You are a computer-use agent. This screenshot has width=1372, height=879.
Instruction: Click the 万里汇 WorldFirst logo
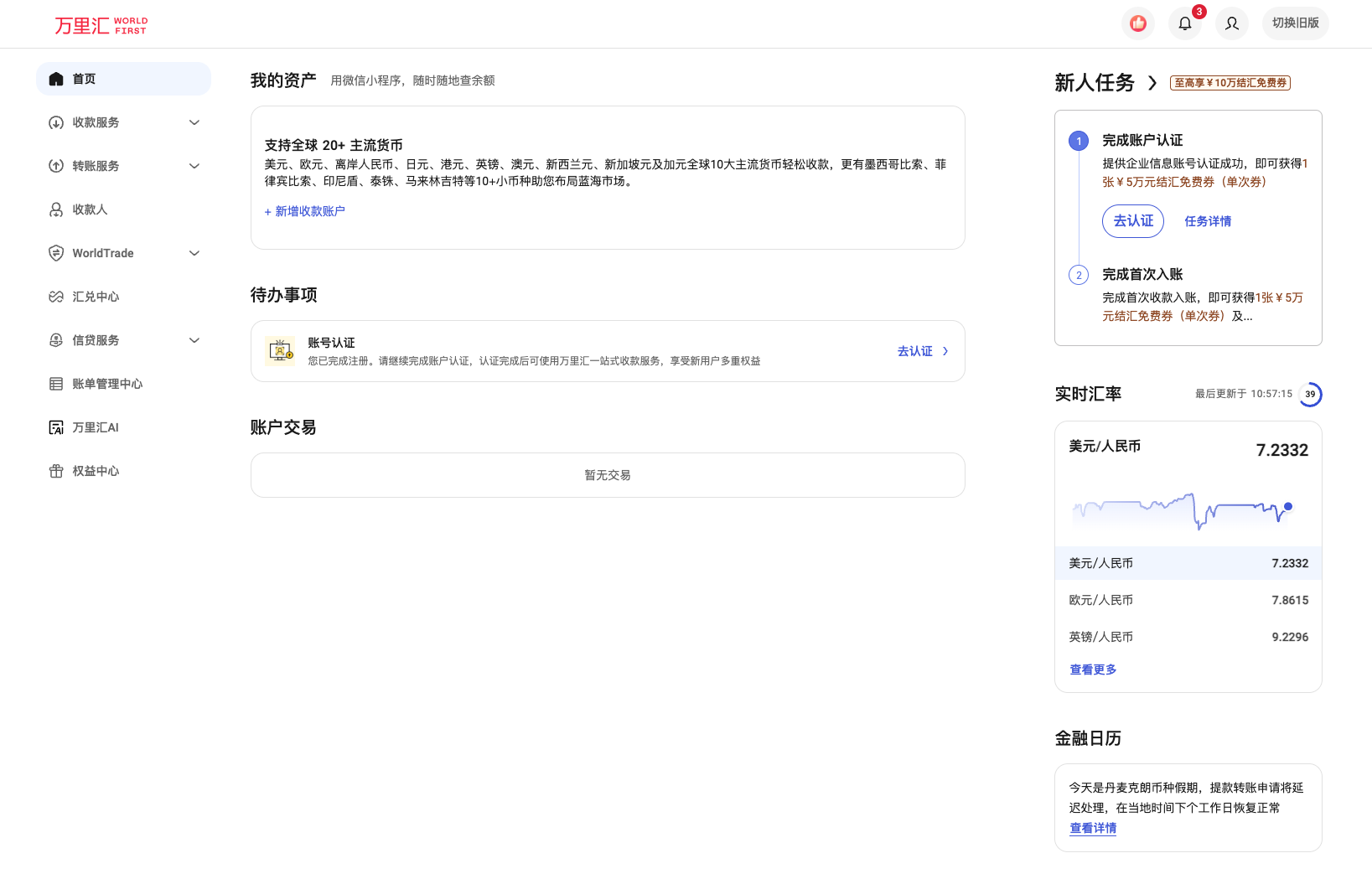[100, 24]
